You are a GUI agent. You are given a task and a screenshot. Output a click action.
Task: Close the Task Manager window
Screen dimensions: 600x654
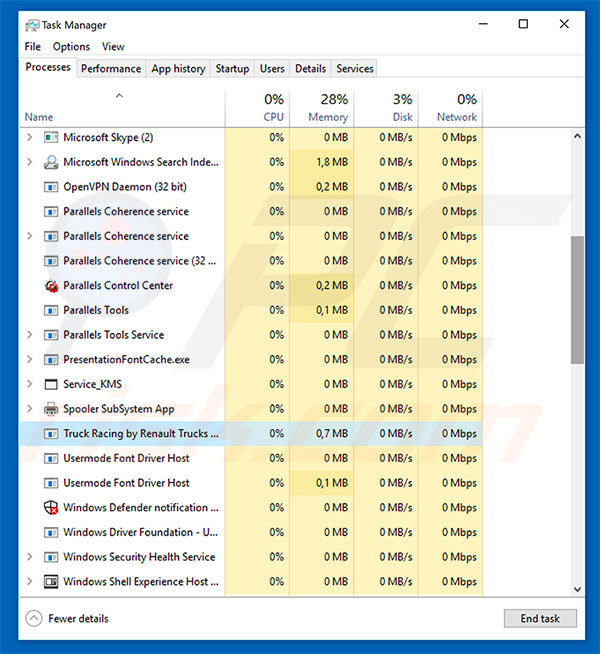564,24
